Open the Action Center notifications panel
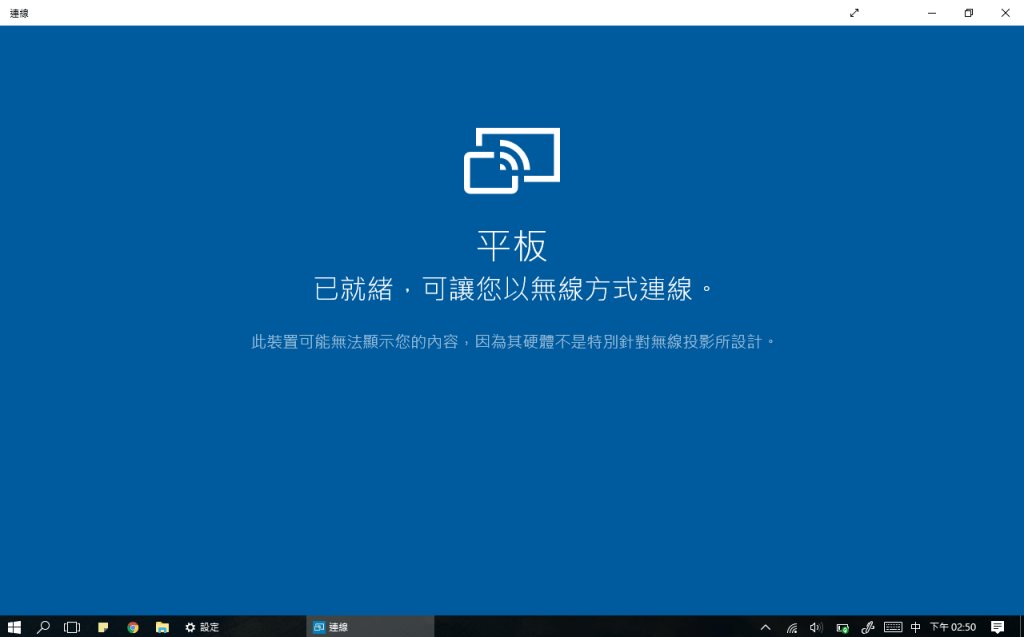This screenshot has height=637, width=1024. (x=997, y=627)
